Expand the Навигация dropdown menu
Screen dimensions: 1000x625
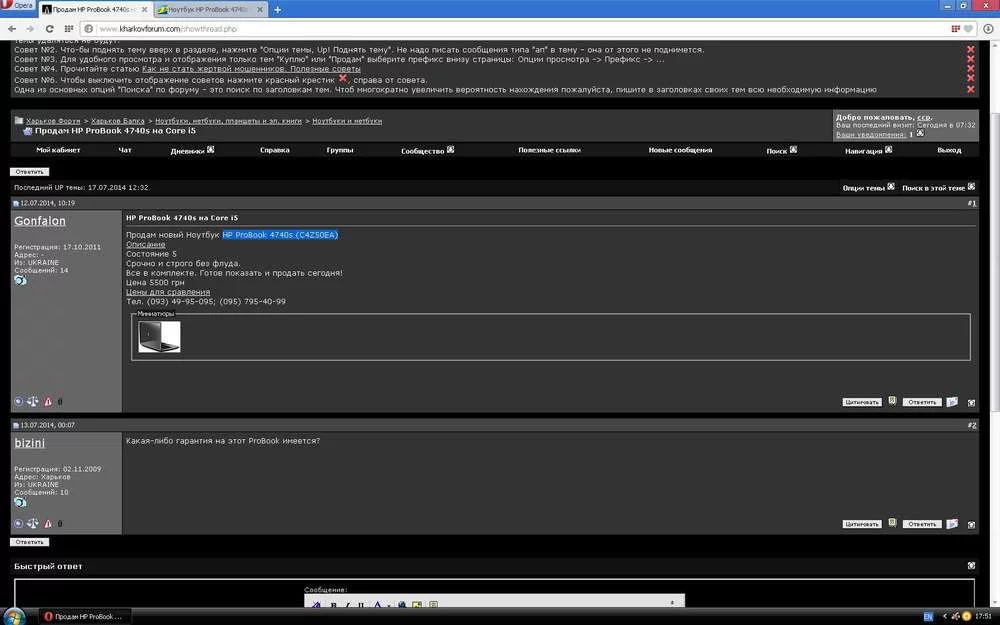tap(888, 150)
